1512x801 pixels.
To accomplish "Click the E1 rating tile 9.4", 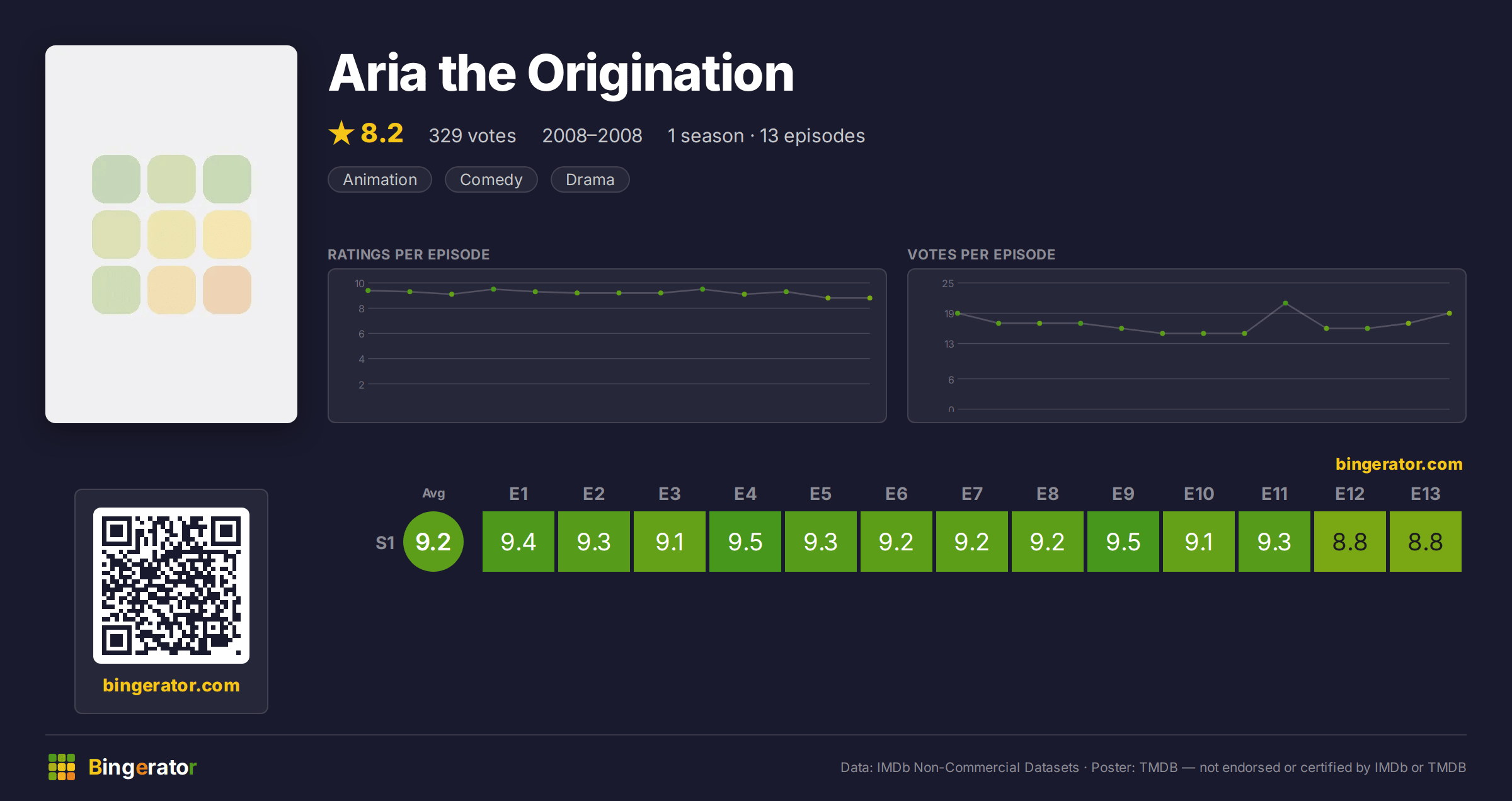I will 518,542.
